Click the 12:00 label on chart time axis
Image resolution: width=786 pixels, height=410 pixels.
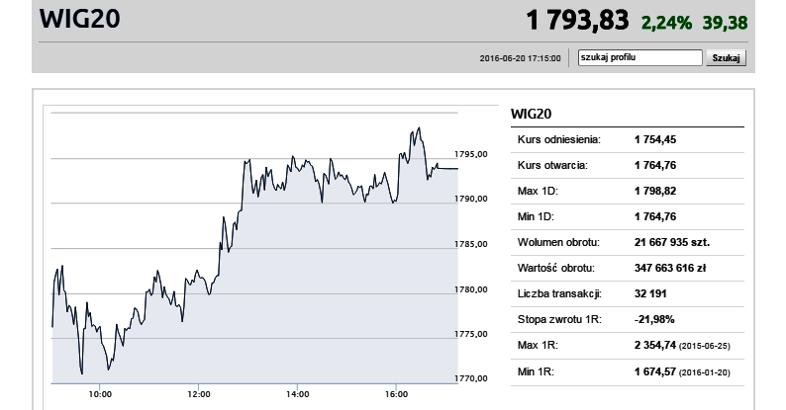(x=199, y=395)
